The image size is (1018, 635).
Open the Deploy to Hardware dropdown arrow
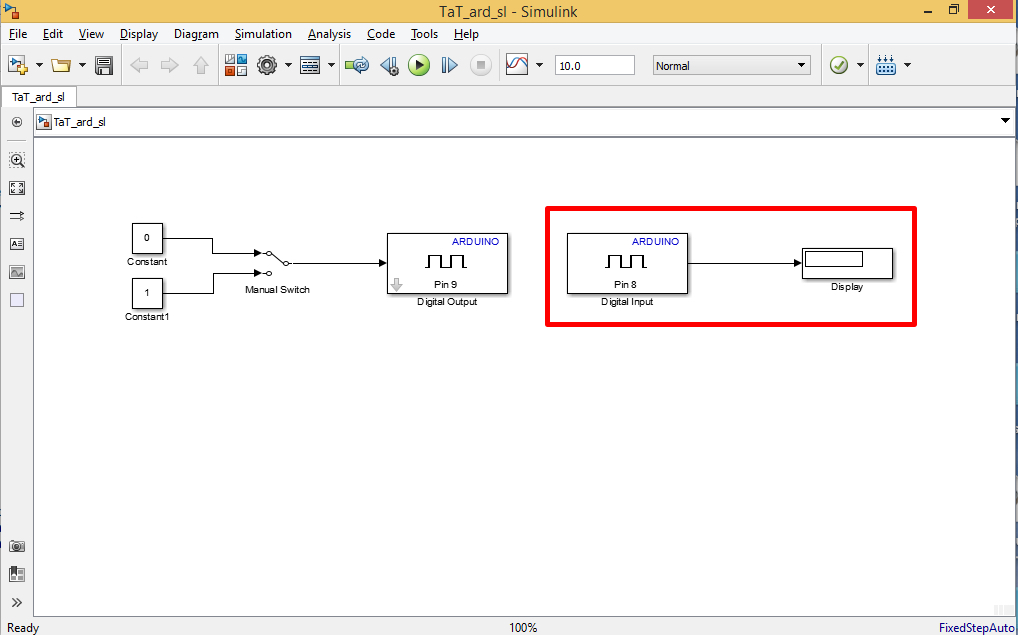click(907, 65)
